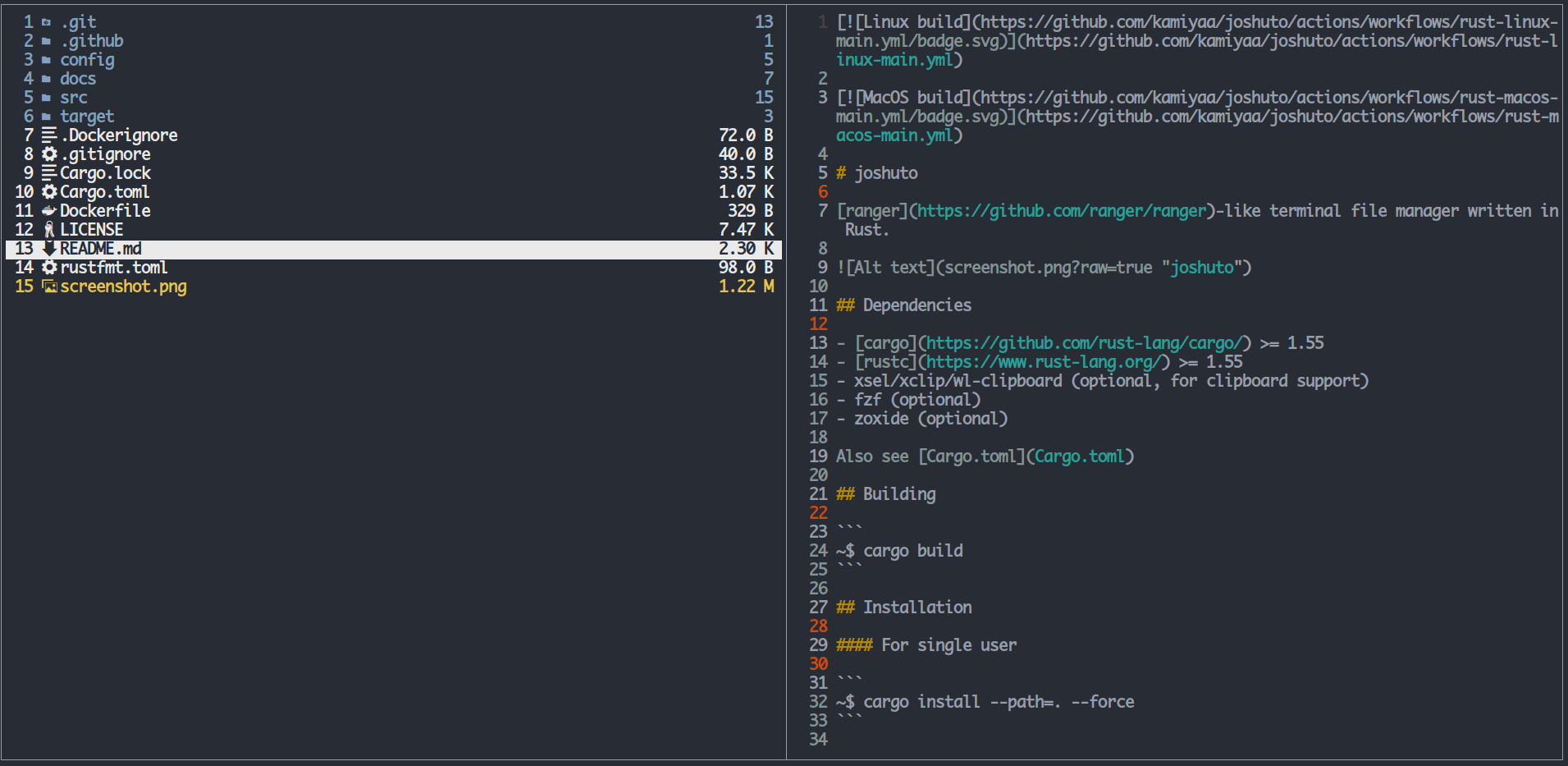Click the '# joshuto' heading in preview
This screenshot has height=766, width=1568.
tap(877, 173)
